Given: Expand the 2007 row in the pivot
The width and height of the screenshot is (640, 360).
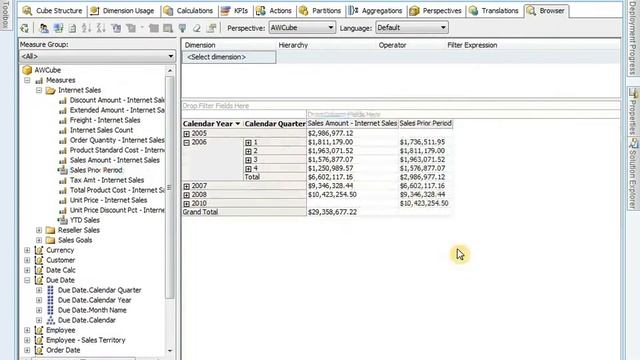Looking at the screenshot, I should (187, 187).
